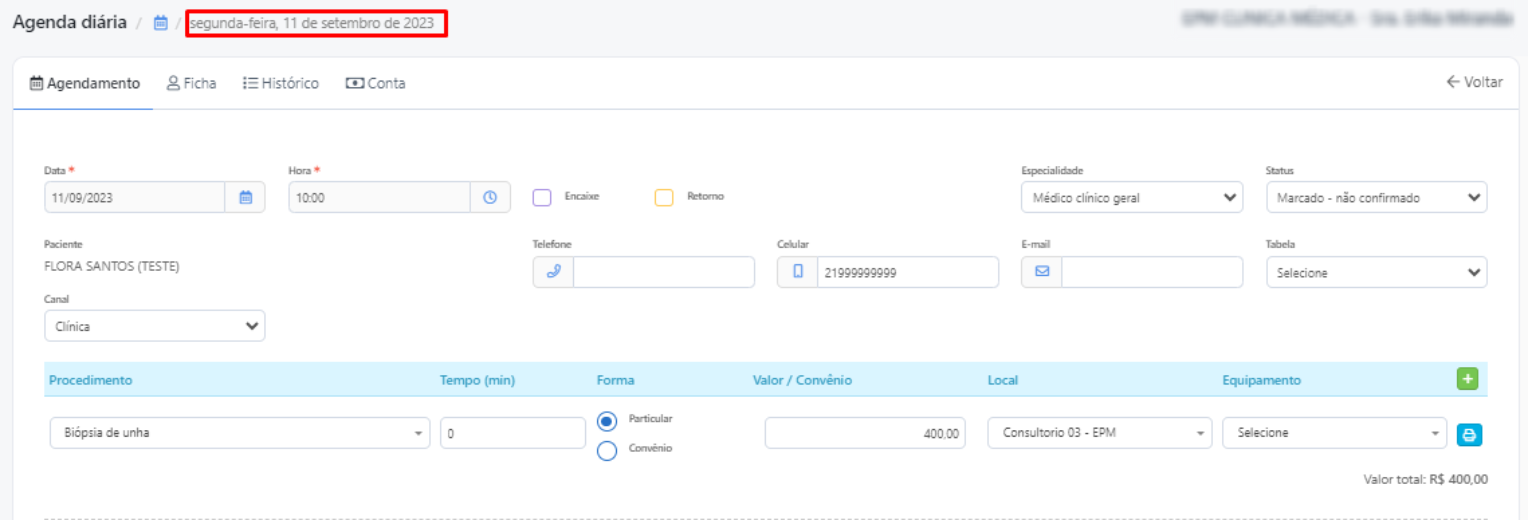Open the Equipamento Selecione dropdown
The image size is (1528, 520).
click(x=1334, y=433)
